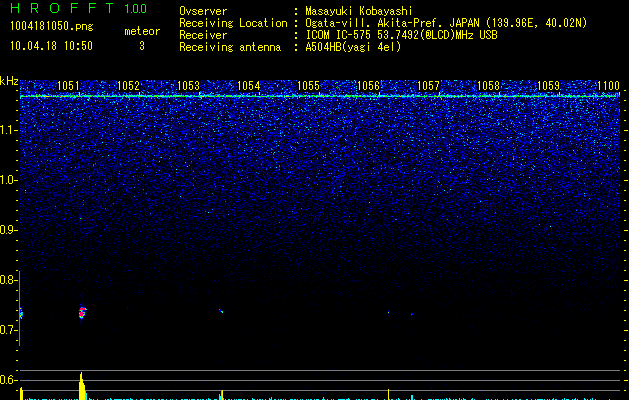The width and height of the screenshot is (629, 400).
Task: Click the meteor count value 3
Action: pyautogui.click(x=142, y=46)
